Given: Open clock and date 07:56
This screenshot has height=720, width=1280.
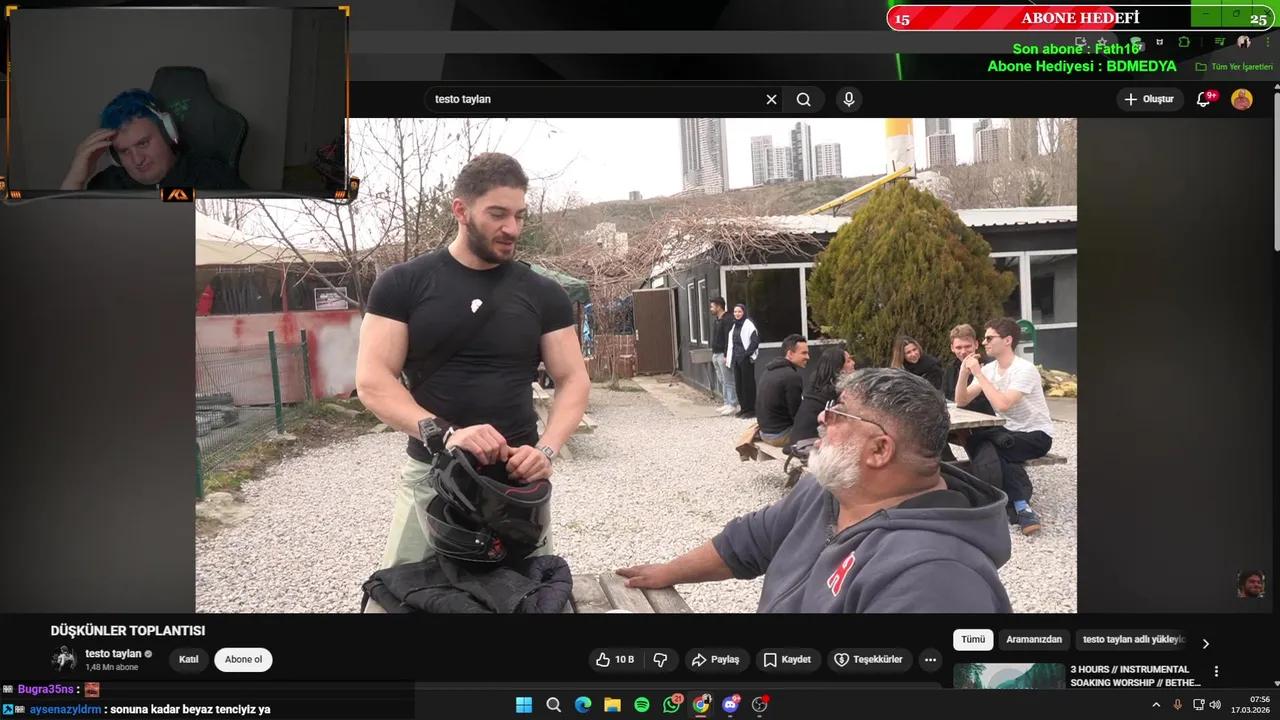Looking at the screenshot, I should click(1250, 705).
